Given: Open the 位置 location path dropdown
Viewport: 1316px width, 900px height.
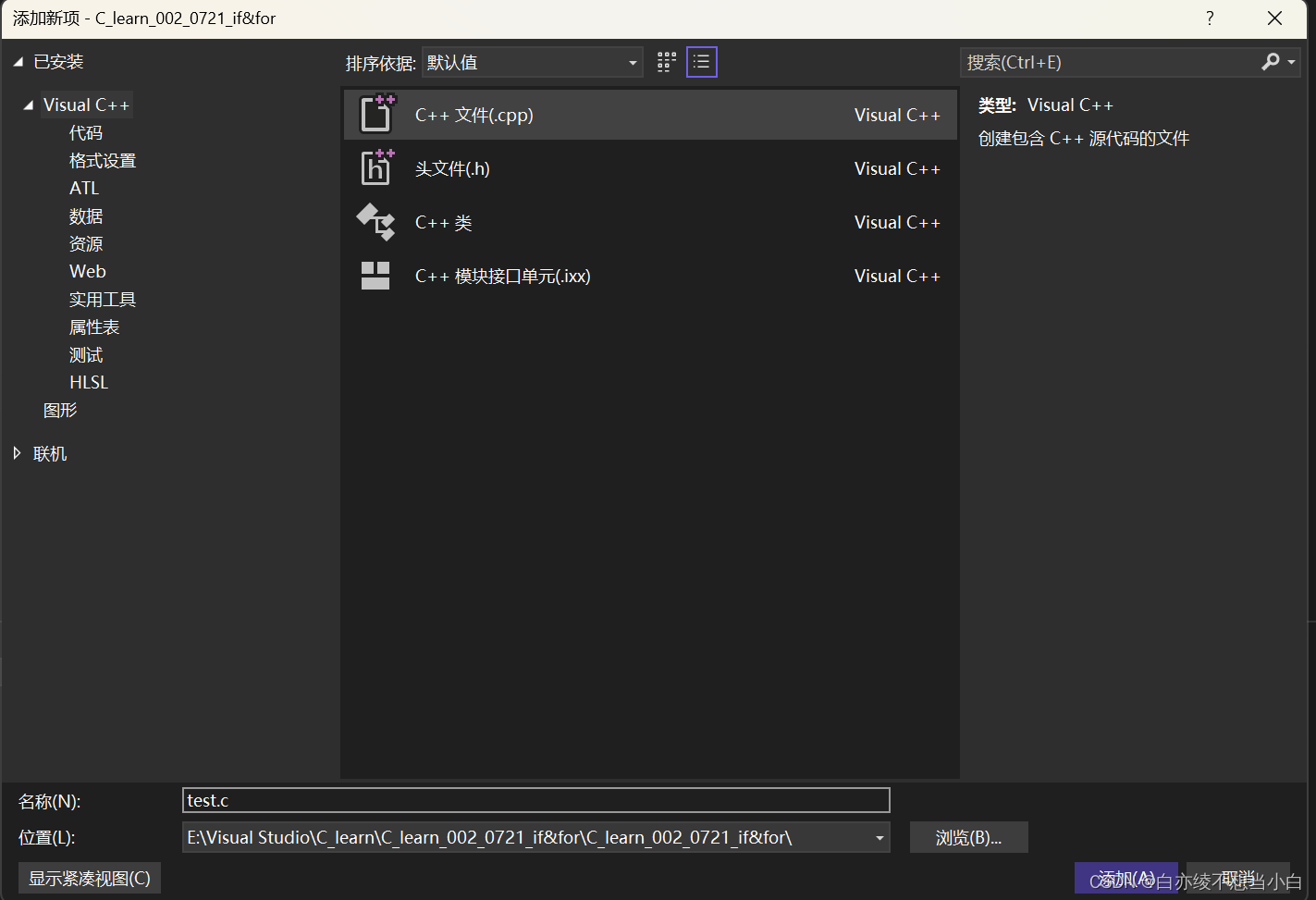Looking at the screenshot, I should (878, 837).
